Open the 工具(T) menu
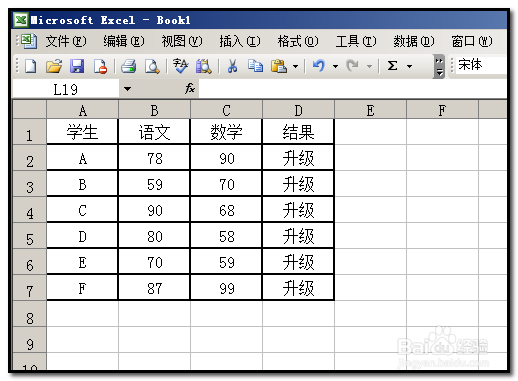Screen dimensions: 518x381 click(x=356, y=41)
